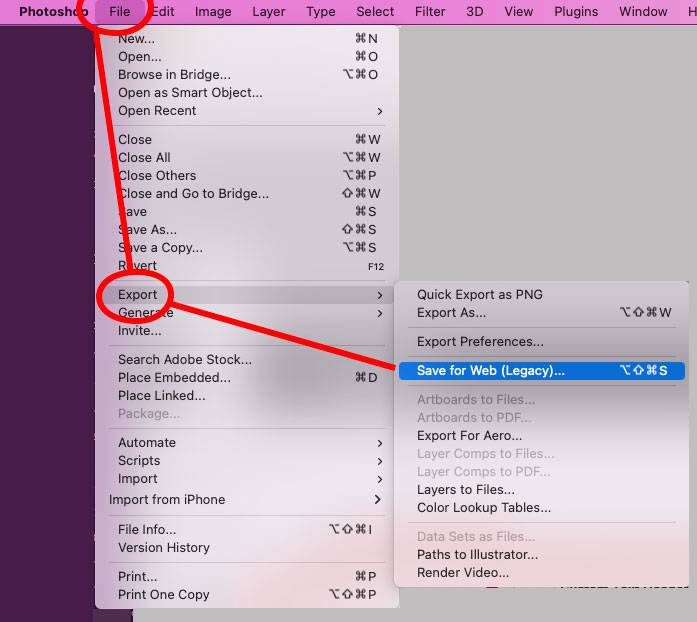
Task: Select Place Embedded...
Action: pos(247,378)
